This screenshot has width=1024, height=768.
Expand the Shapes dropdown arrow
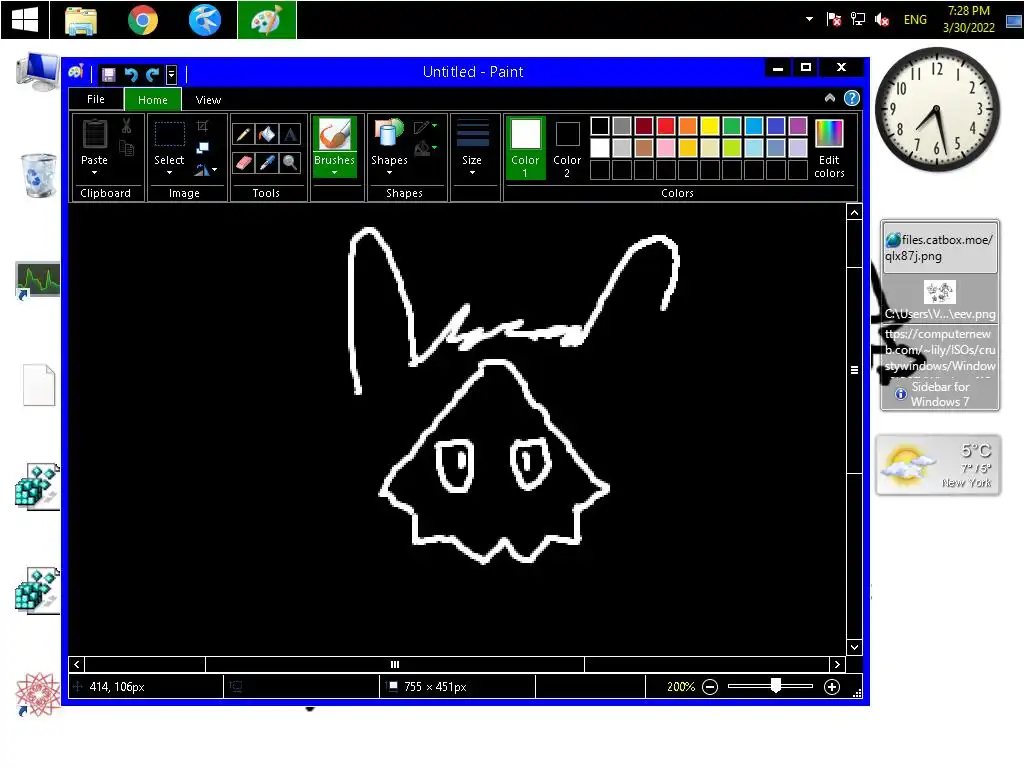[x=389, y=172]
